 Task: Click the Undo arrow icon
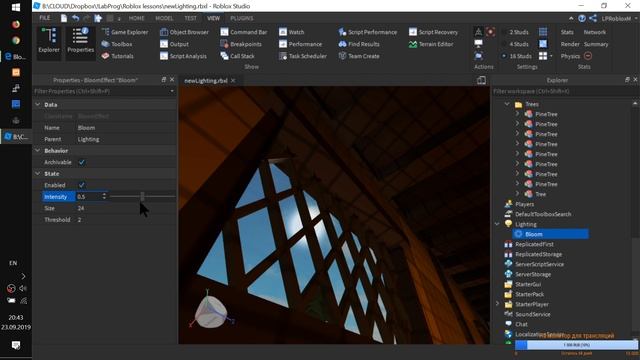tap(76, 18)
